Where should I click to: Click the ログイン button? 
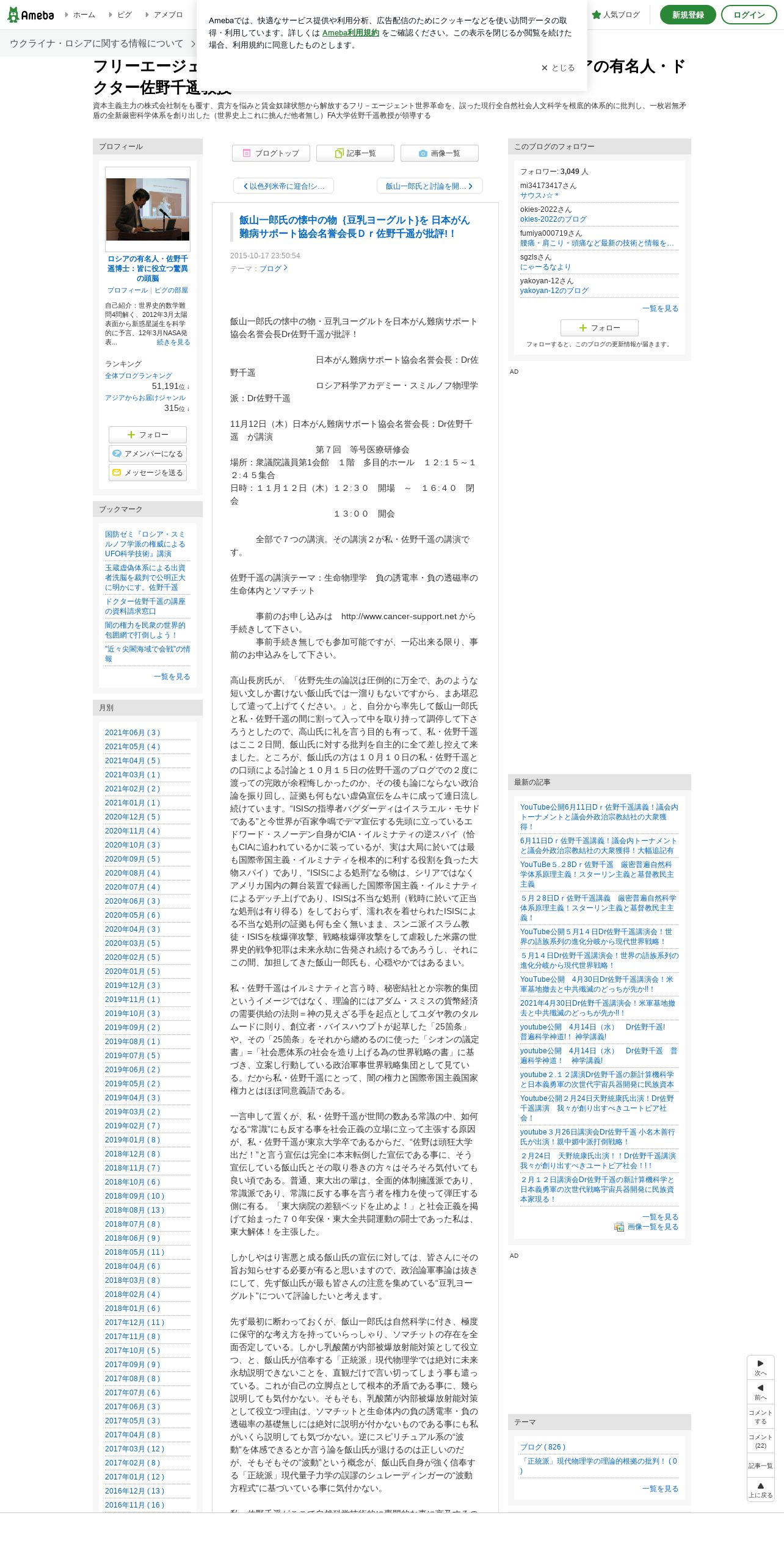[x=749, y=15]
